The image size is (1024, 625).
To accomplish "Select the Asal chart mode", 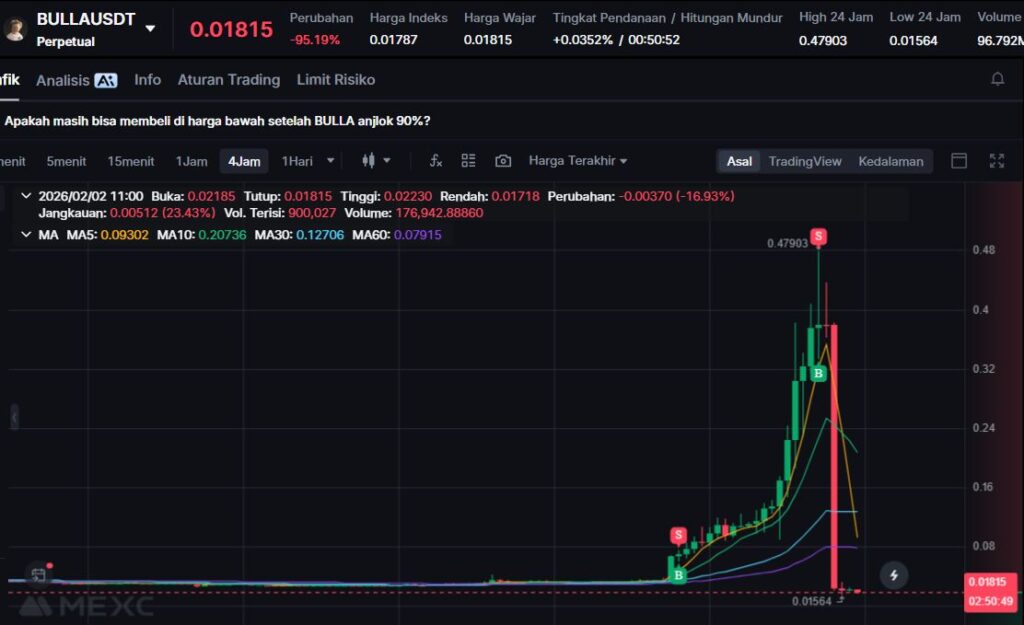I will click(739, 161).
